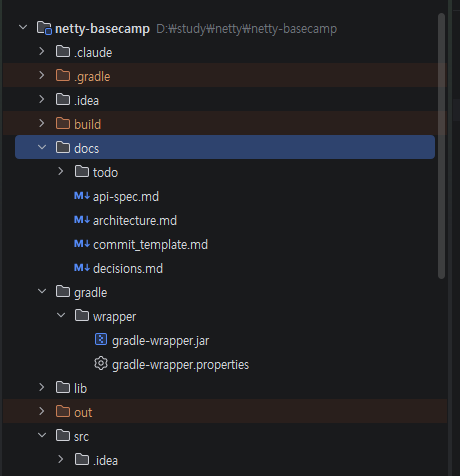Open the decisions.md file
The width and height of the screenshot is (460, 476).
(128, 269)
